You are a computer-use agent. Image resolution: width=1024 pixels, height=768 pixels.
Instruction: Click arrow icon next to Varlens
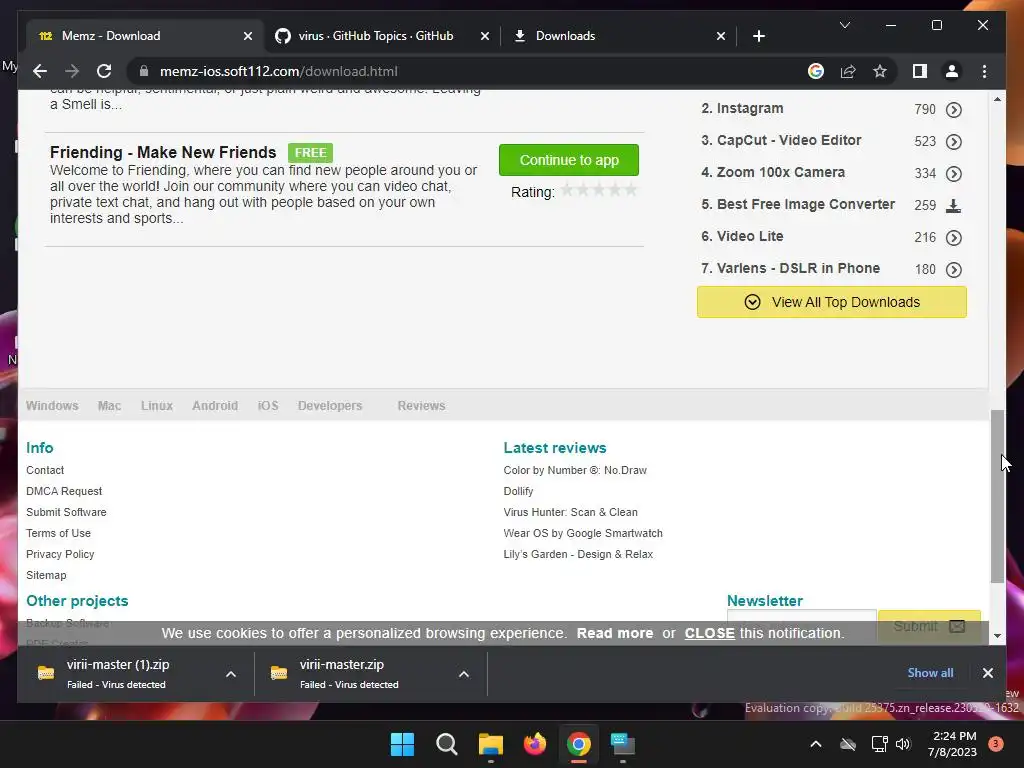pos(953,270)
